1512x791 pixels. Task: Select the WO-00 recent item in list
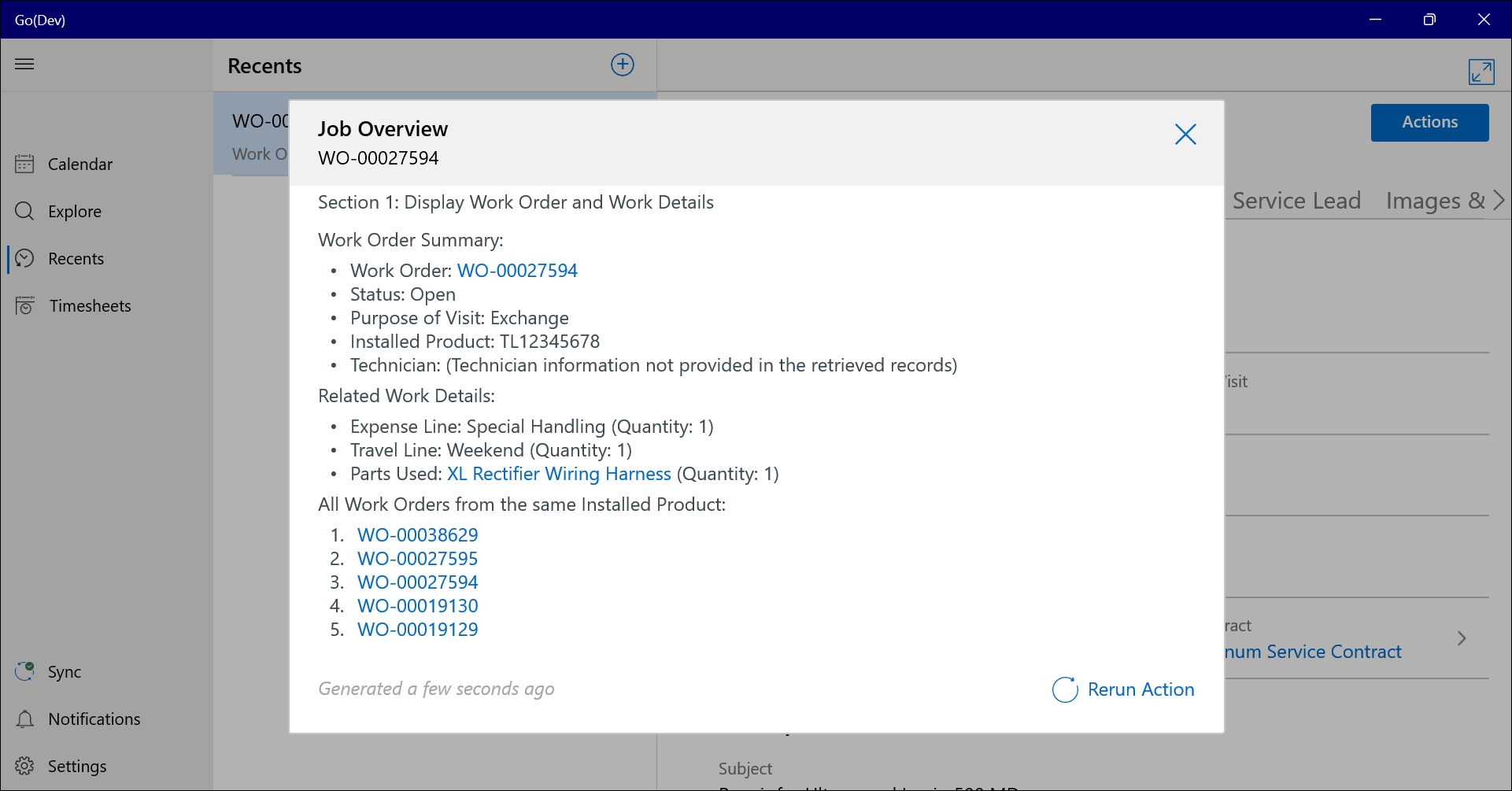coord(252,134)
